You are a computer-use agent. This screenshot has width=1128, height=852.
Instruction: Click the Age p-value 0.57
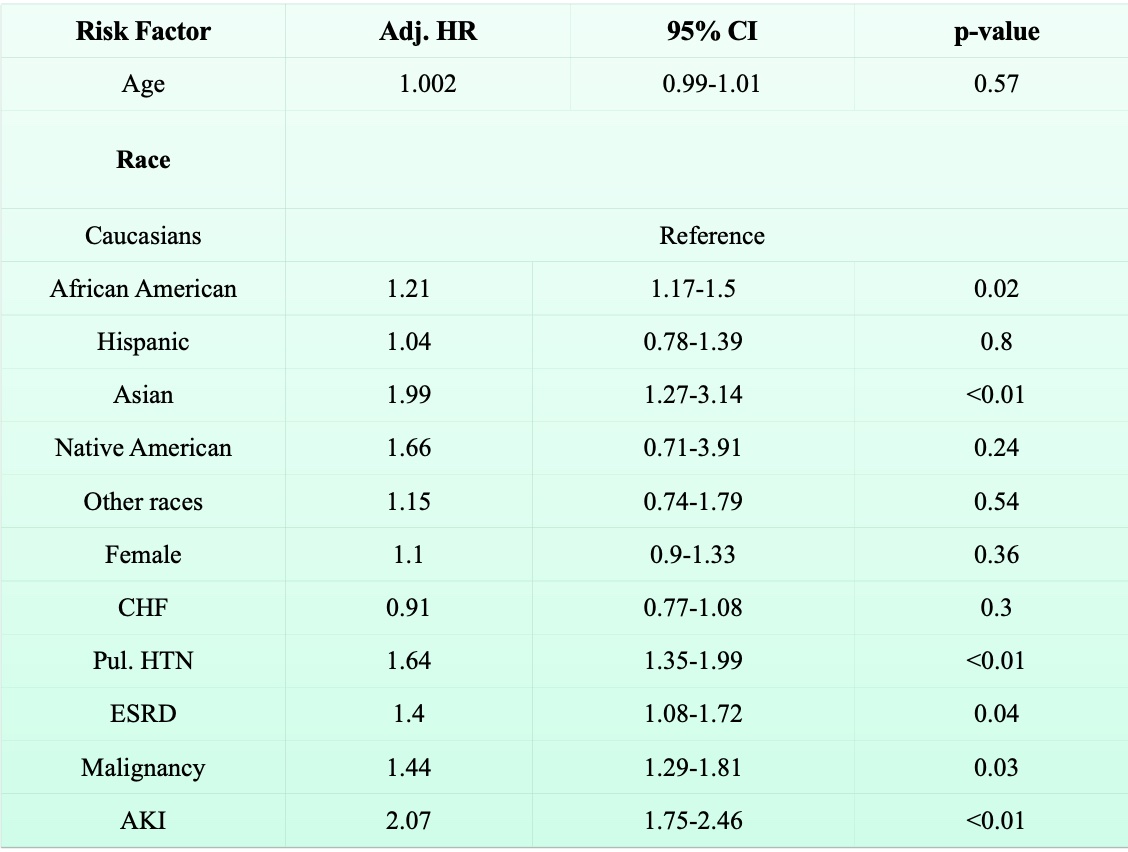pos(996,84)
